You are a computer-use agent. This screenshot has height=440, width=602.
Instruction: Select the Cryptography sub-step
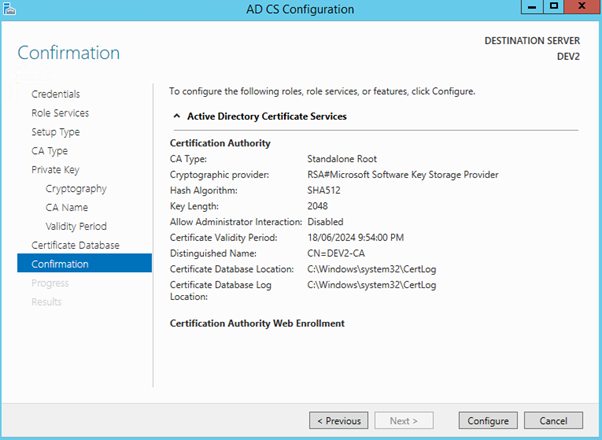(x=76, y=188)
